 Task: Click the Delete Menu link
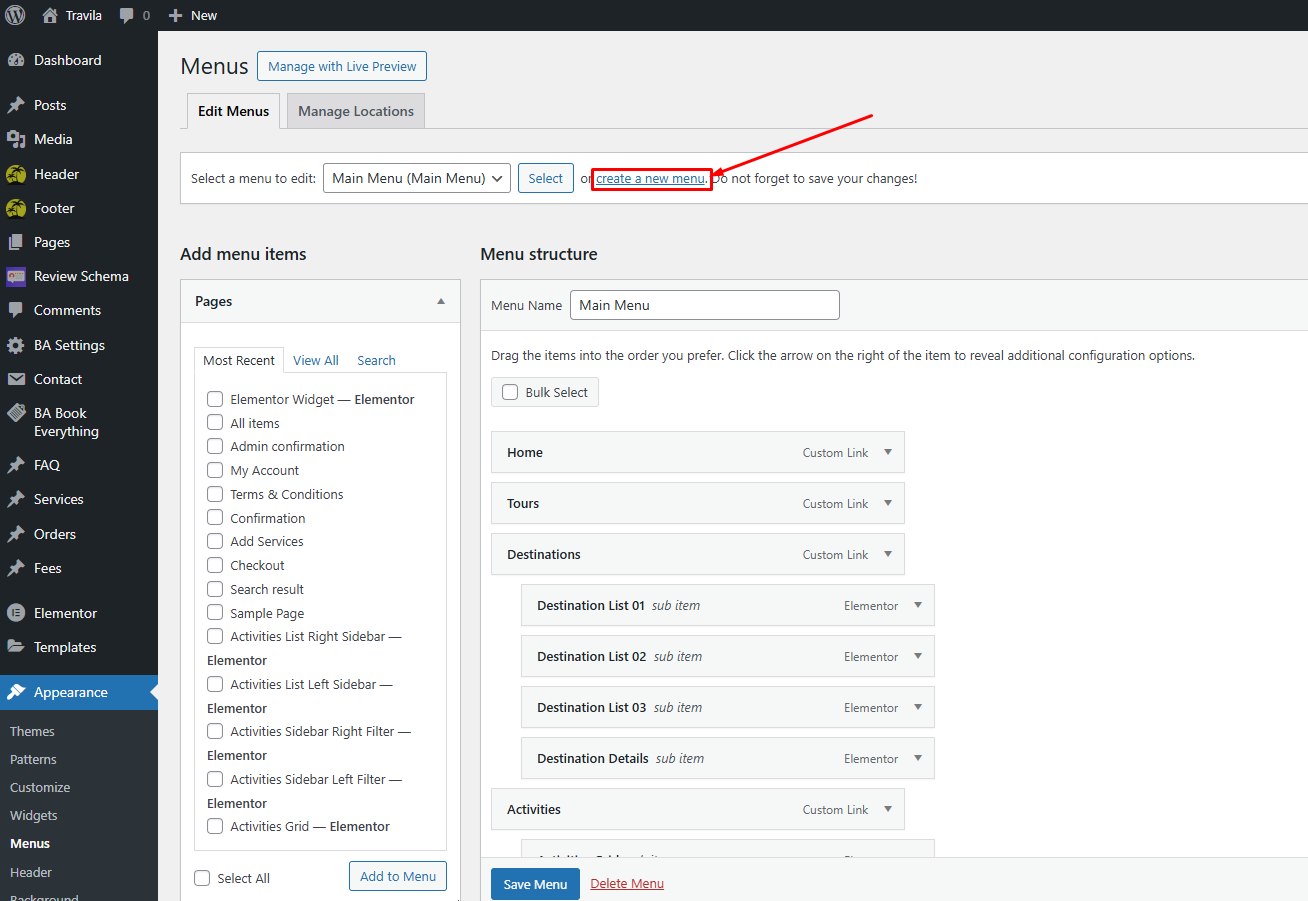coord(627,883)
